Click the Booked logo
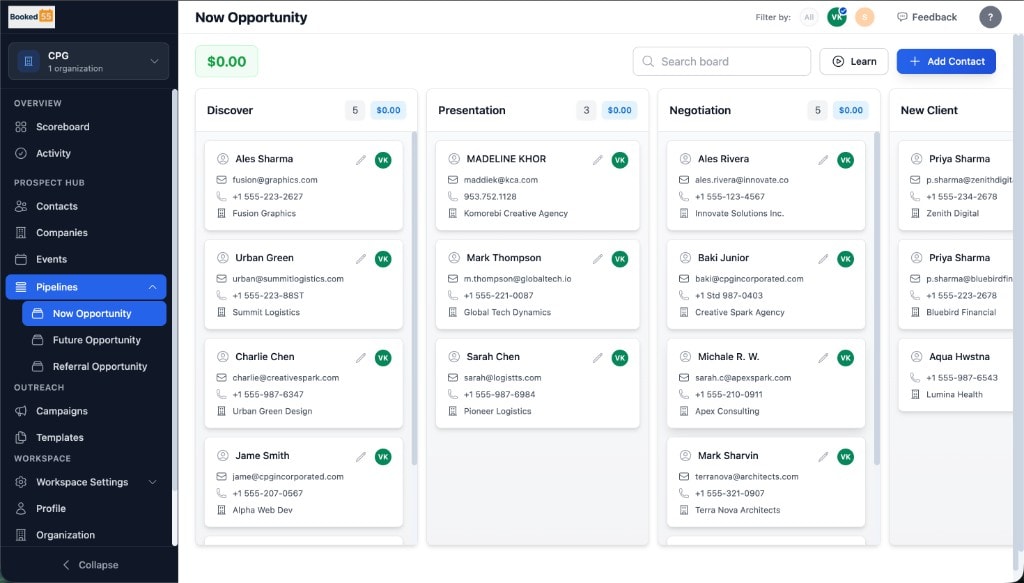The image size is (1024, 583). [31, 17]
